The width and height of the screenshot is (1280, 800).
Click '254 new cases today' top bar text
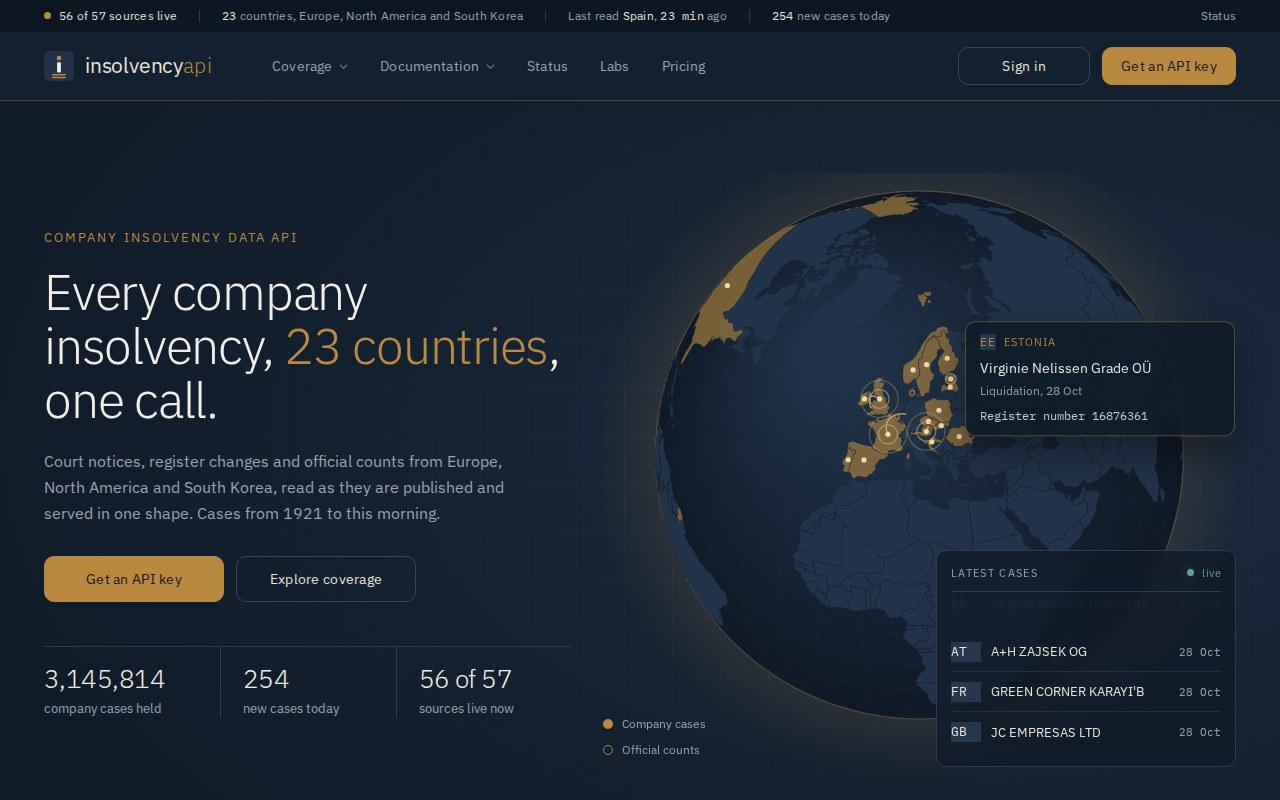tap(831, 16)
